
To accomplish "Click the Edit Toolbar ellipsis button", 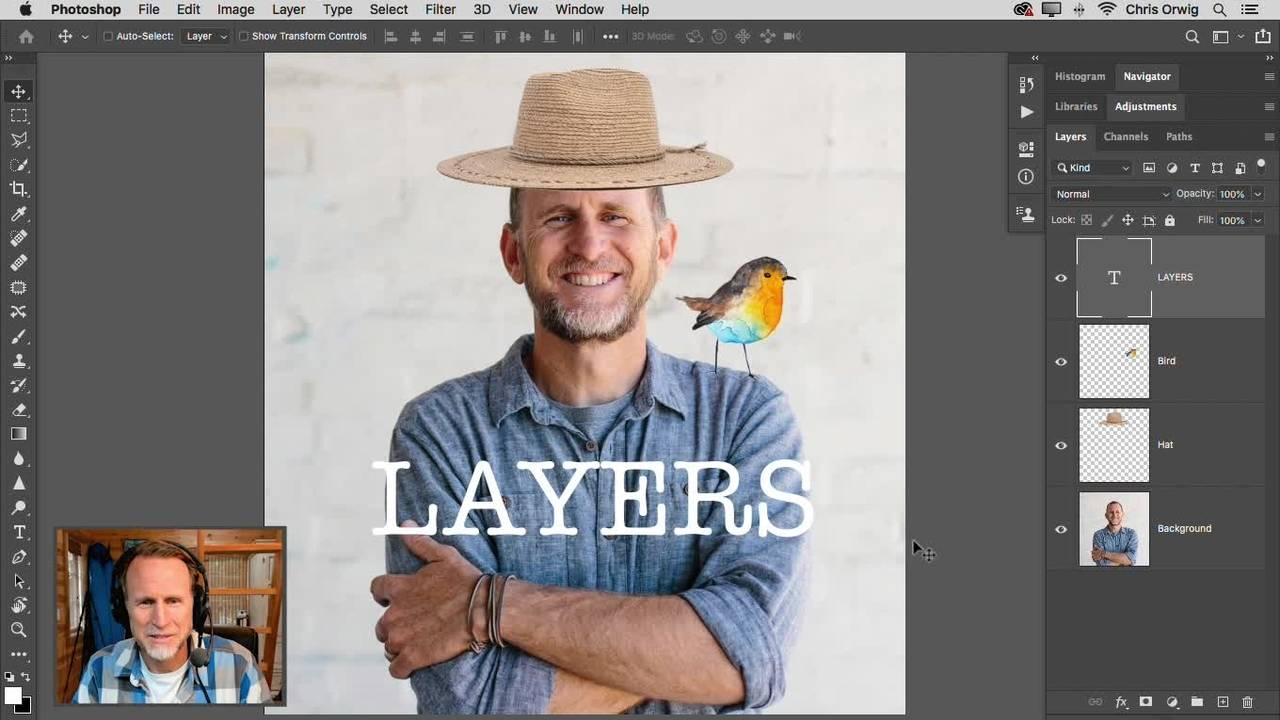I will click(19, 655).
